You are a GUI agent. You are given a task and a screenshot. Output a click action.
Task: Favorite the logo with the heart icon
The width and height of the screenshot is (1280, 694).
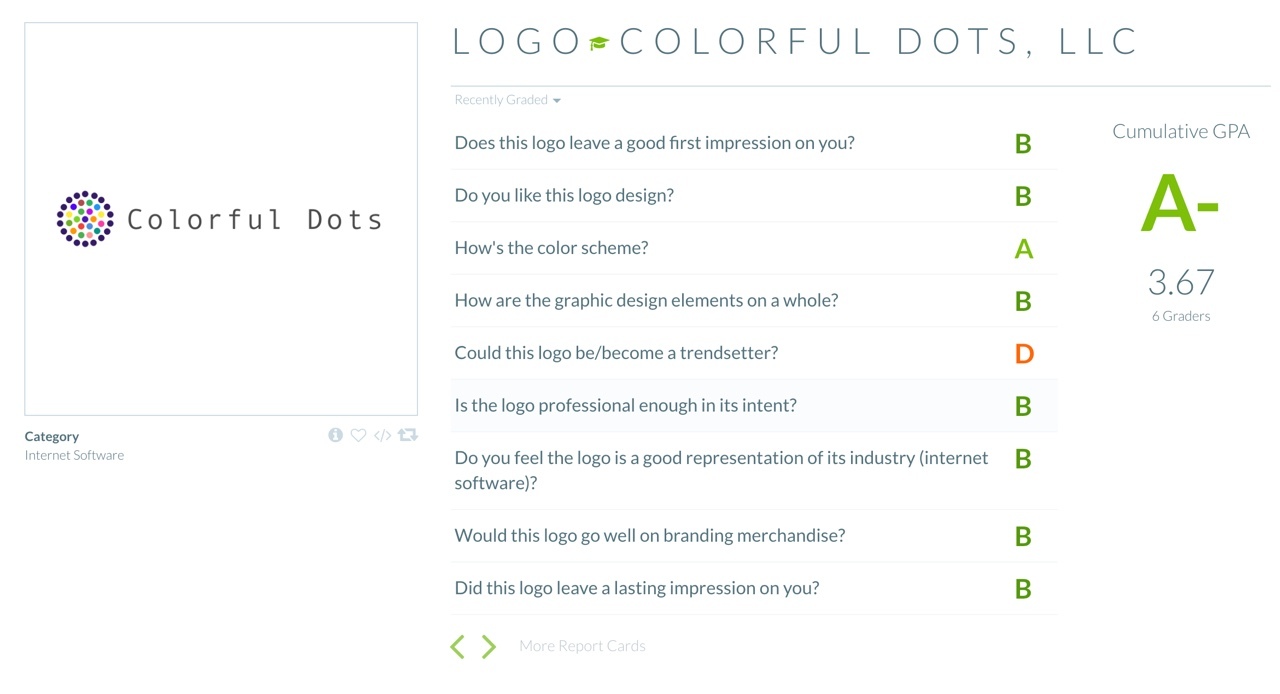(358, 435)
